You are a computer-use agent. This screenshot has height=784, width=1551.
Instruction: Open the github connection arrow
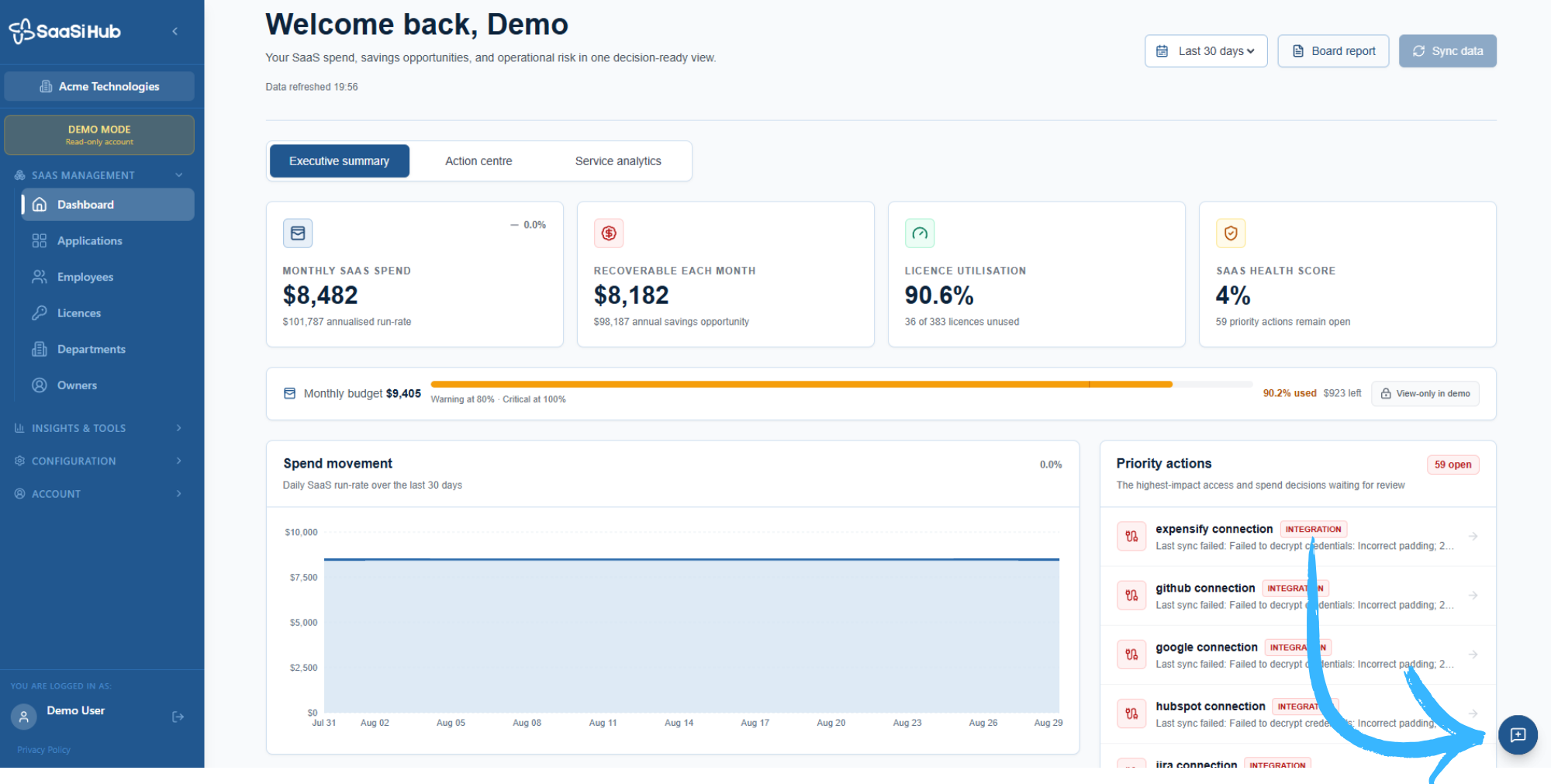(x=1473, y=596)
